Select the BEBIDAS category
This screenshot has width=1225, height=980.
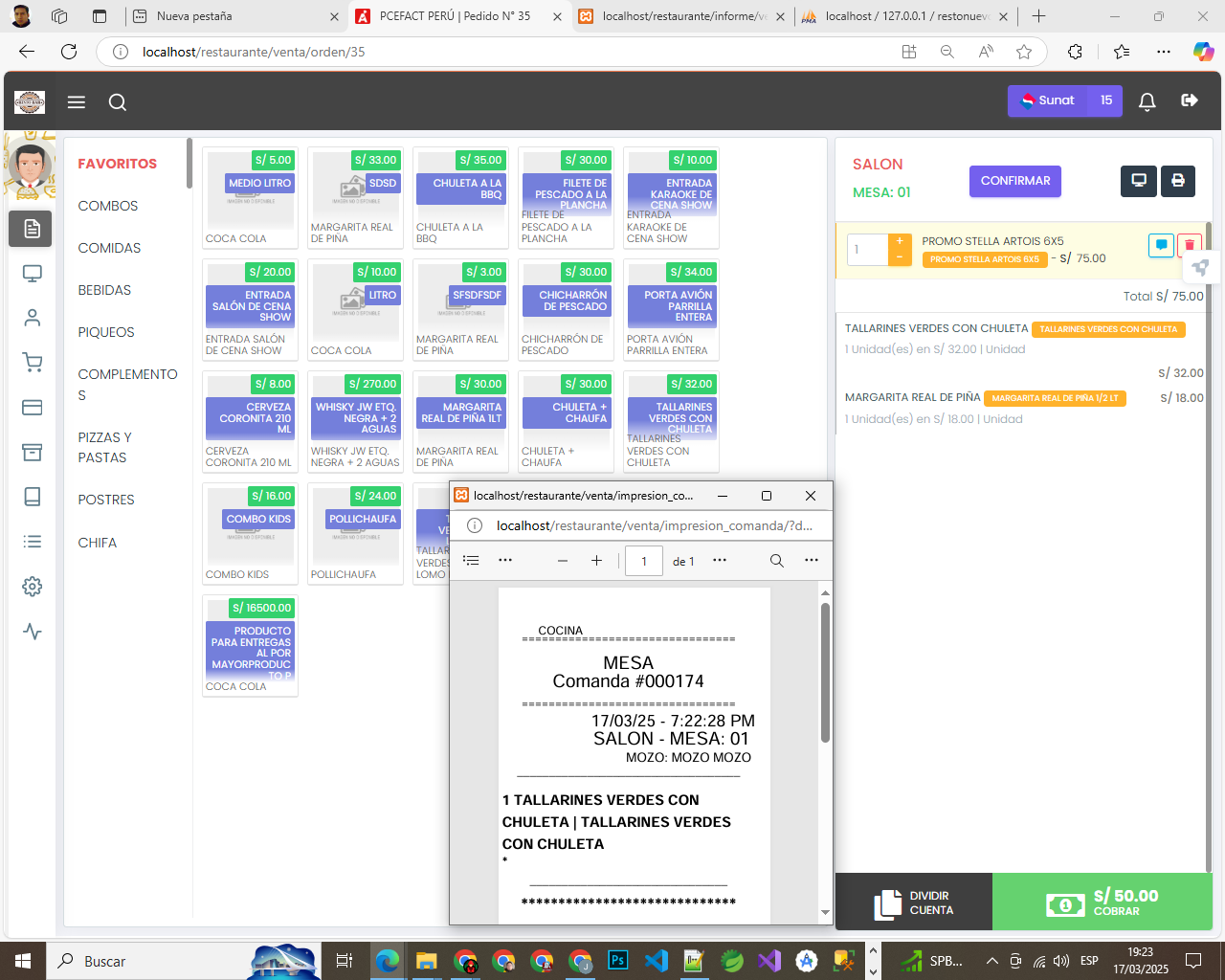pyautogui.click(x=104, y=290)
